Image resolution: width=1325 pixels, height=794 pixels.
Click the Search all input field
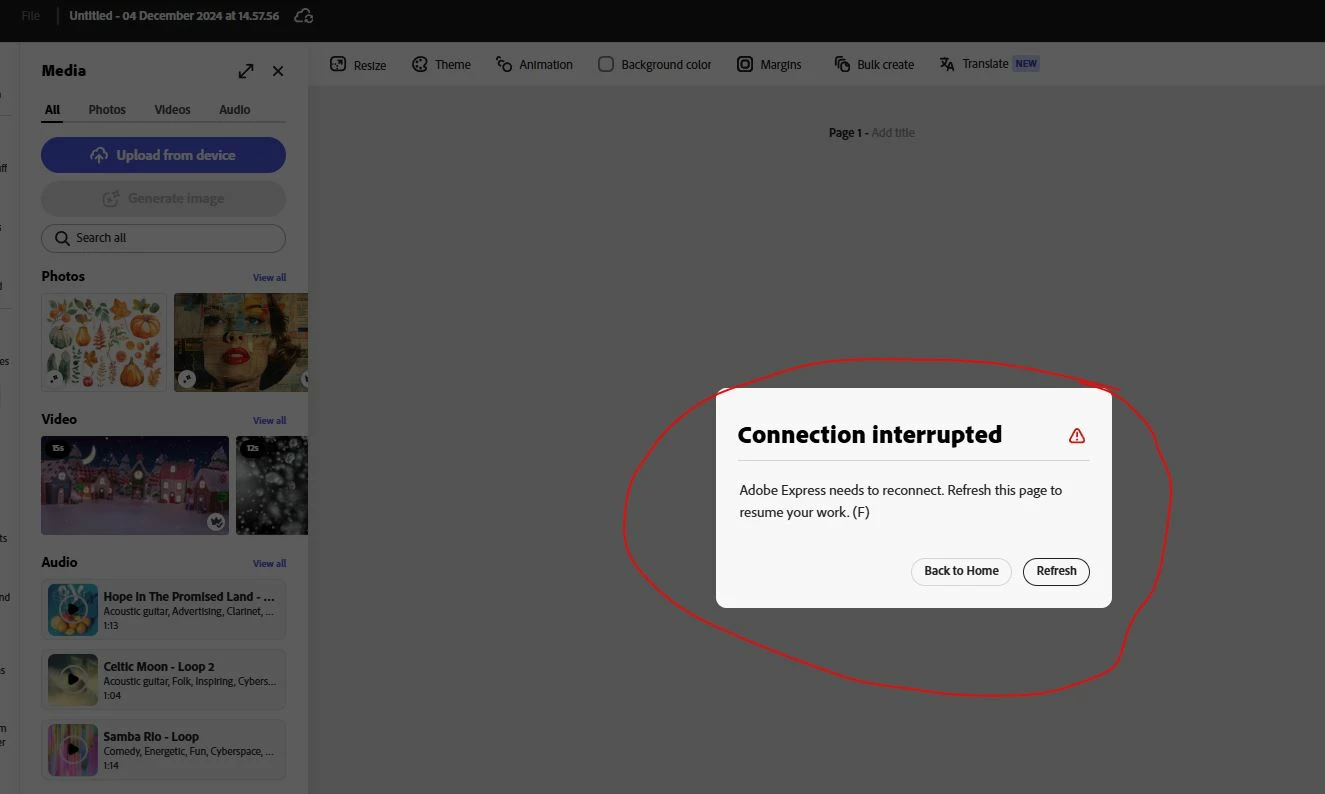pyautogui.click(x=163, y=238)
